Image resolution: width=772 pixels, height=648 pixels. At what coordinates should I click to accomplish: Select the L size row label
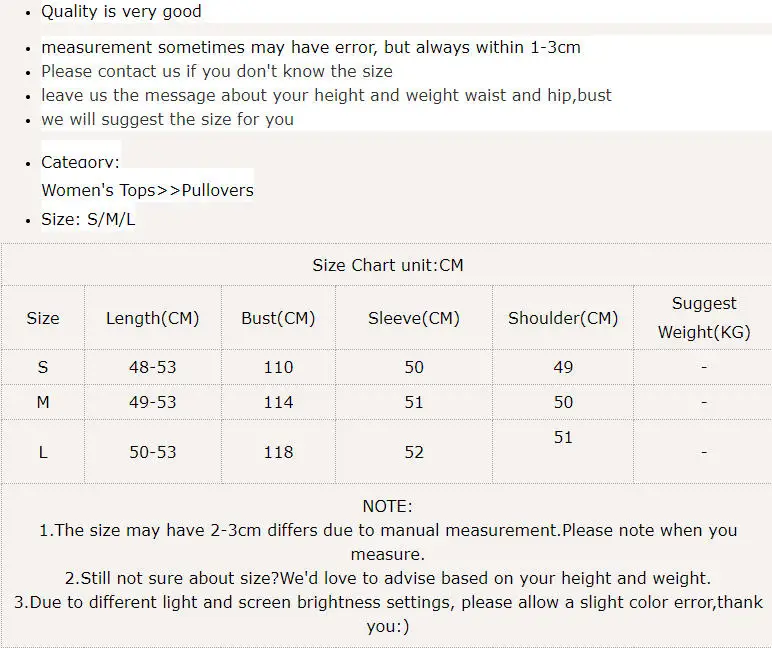click(x=43, y=452)
